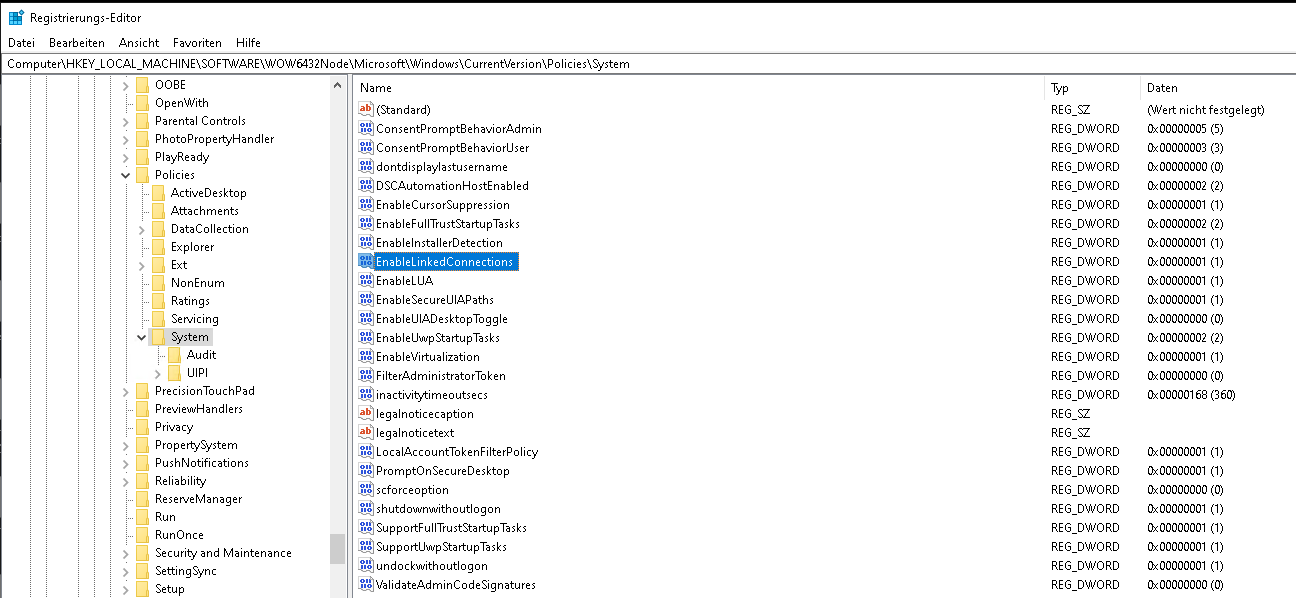Select the shutdownwithoutlogon value name
Screen dimensions: 1296x598
pos(438,508)
